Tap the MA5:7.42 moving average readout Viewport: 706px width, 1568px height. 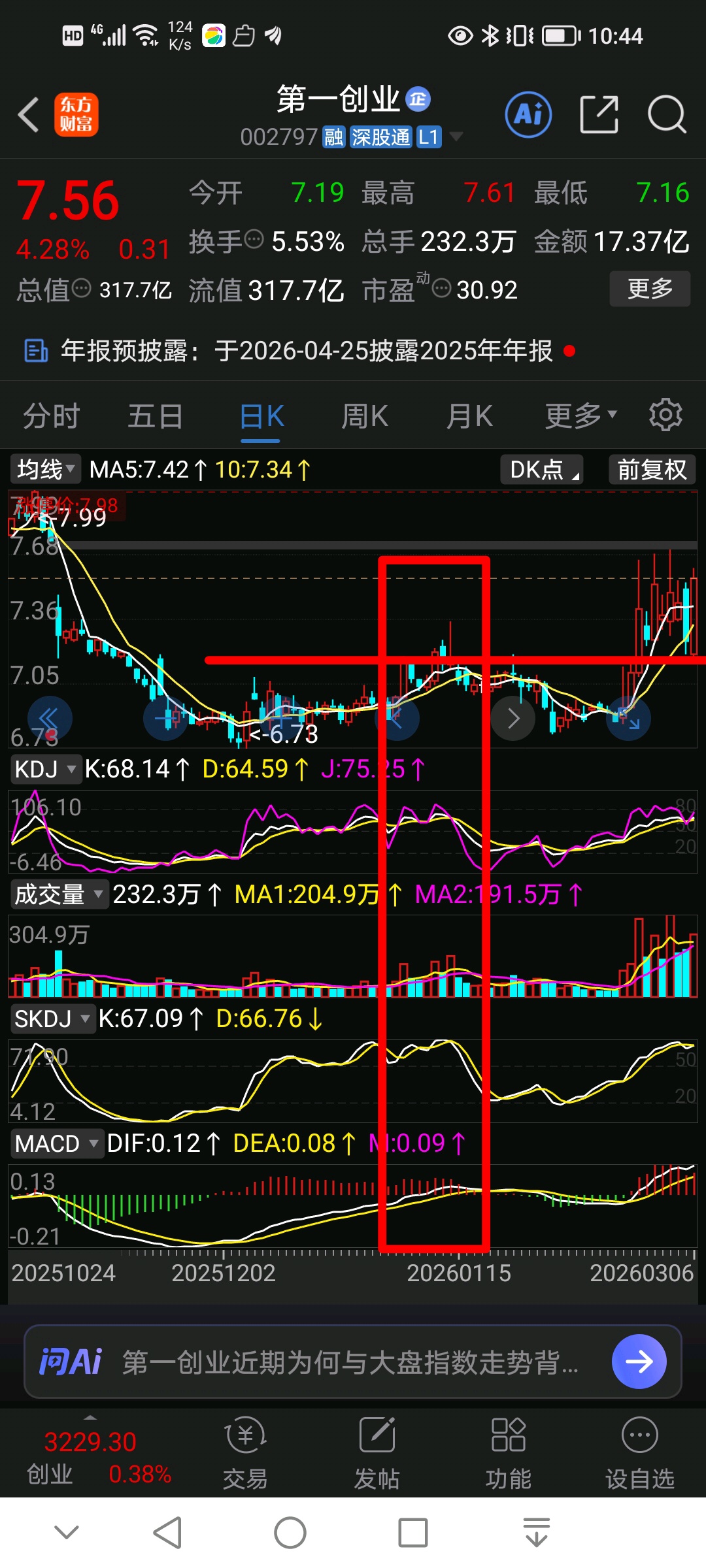148,469
